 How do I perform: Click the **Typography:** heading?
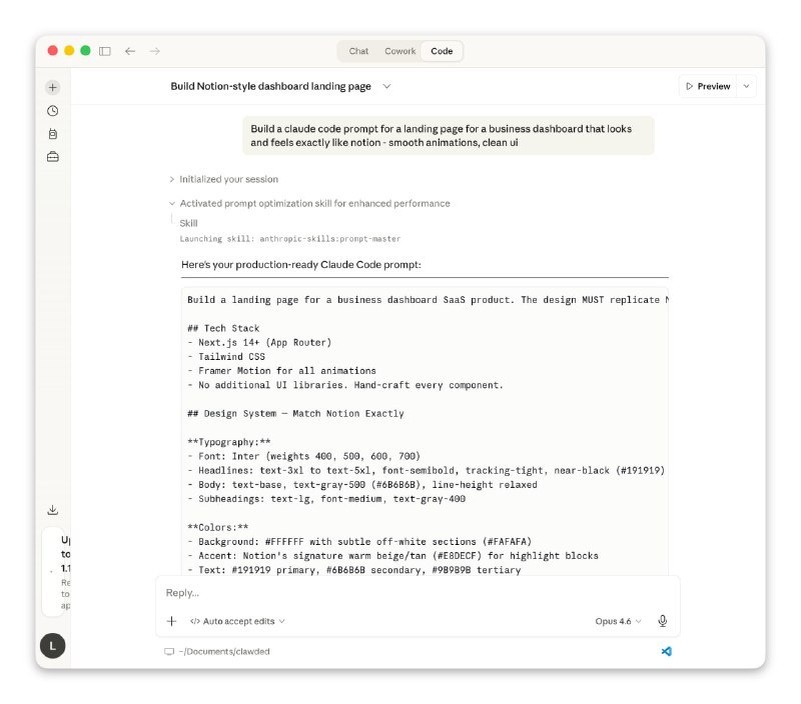(x=229, y=442)
